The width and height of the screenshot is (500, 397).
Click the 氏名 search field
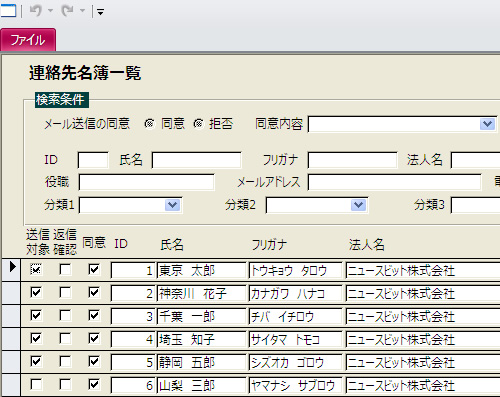pos(197,160)
